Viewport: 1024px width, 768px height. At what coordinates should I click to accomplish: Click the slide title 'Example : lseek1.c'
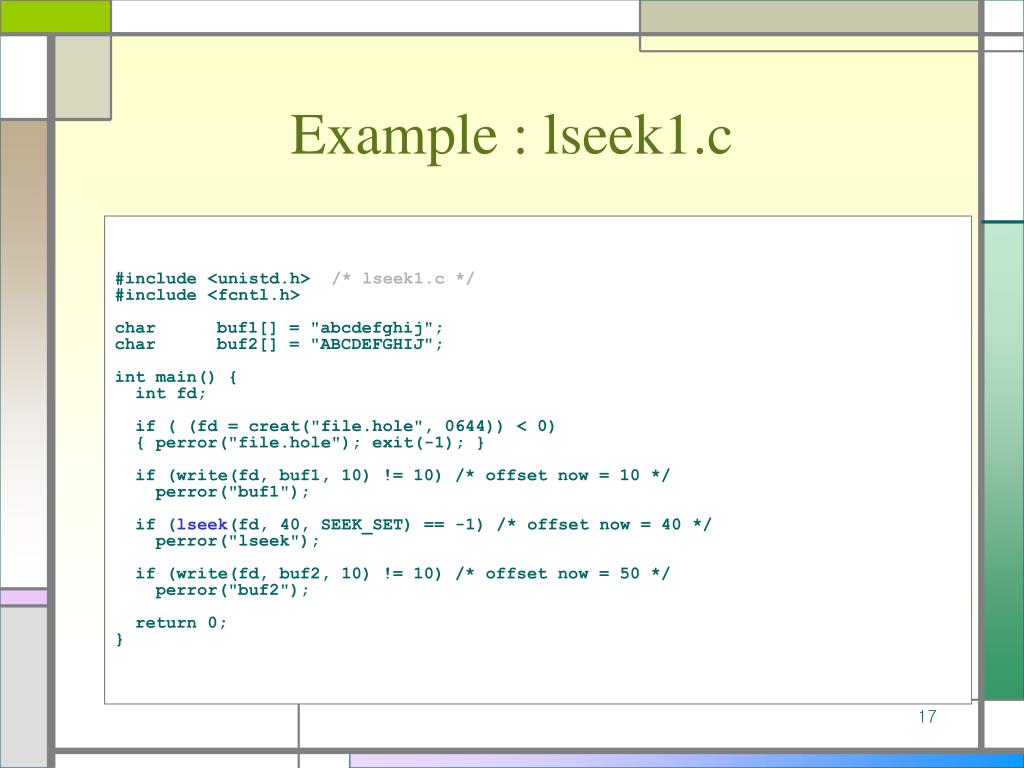point(511,135)
